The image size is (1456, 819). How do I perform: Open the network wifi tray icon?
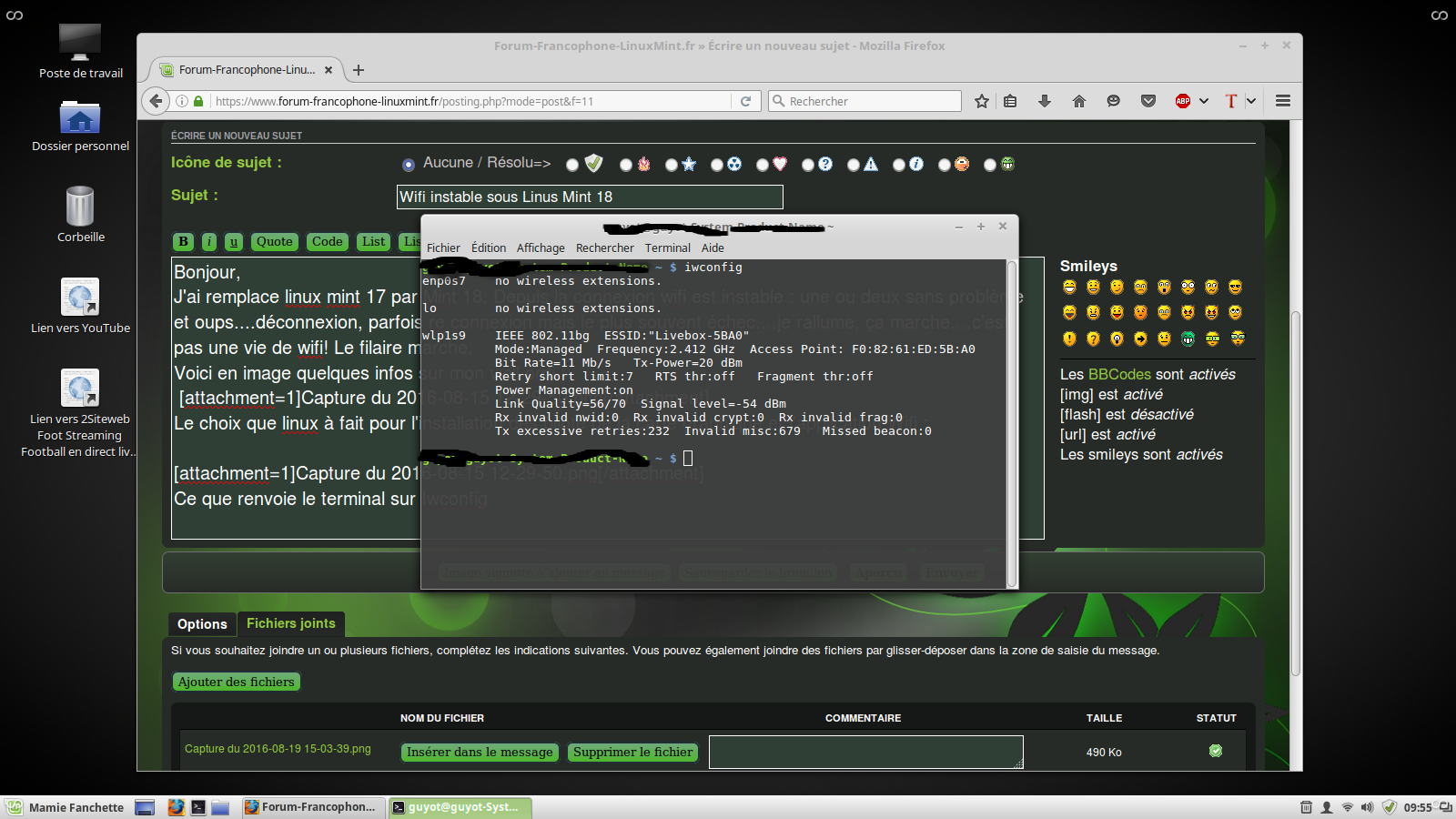click(1348, 807)
